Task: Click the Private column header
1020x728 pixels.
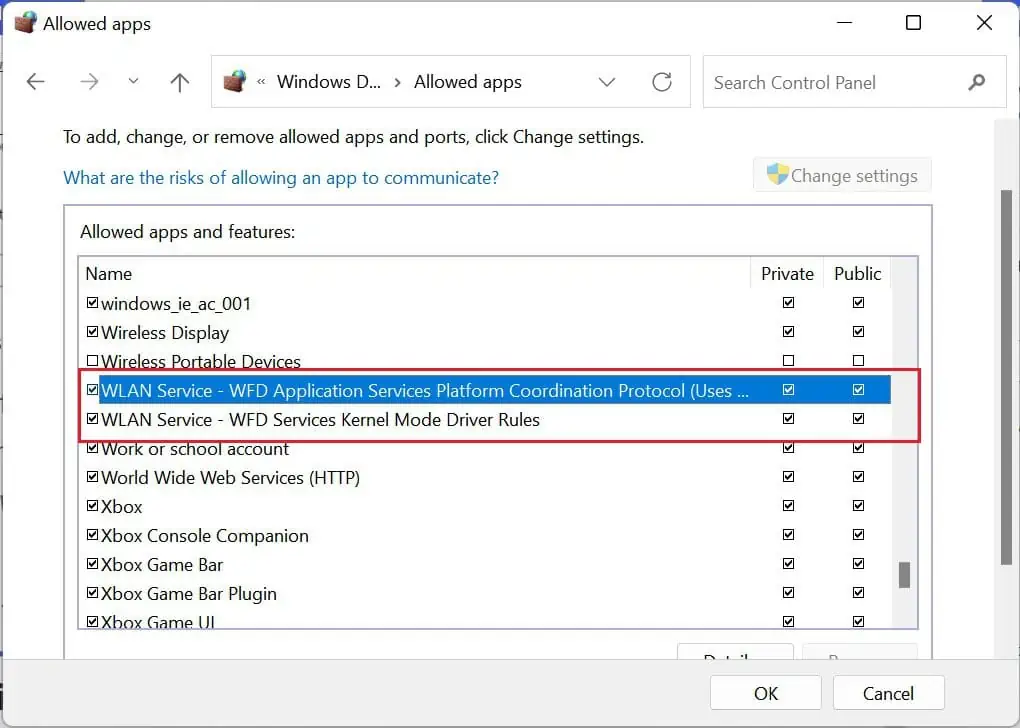Action: 787,273
